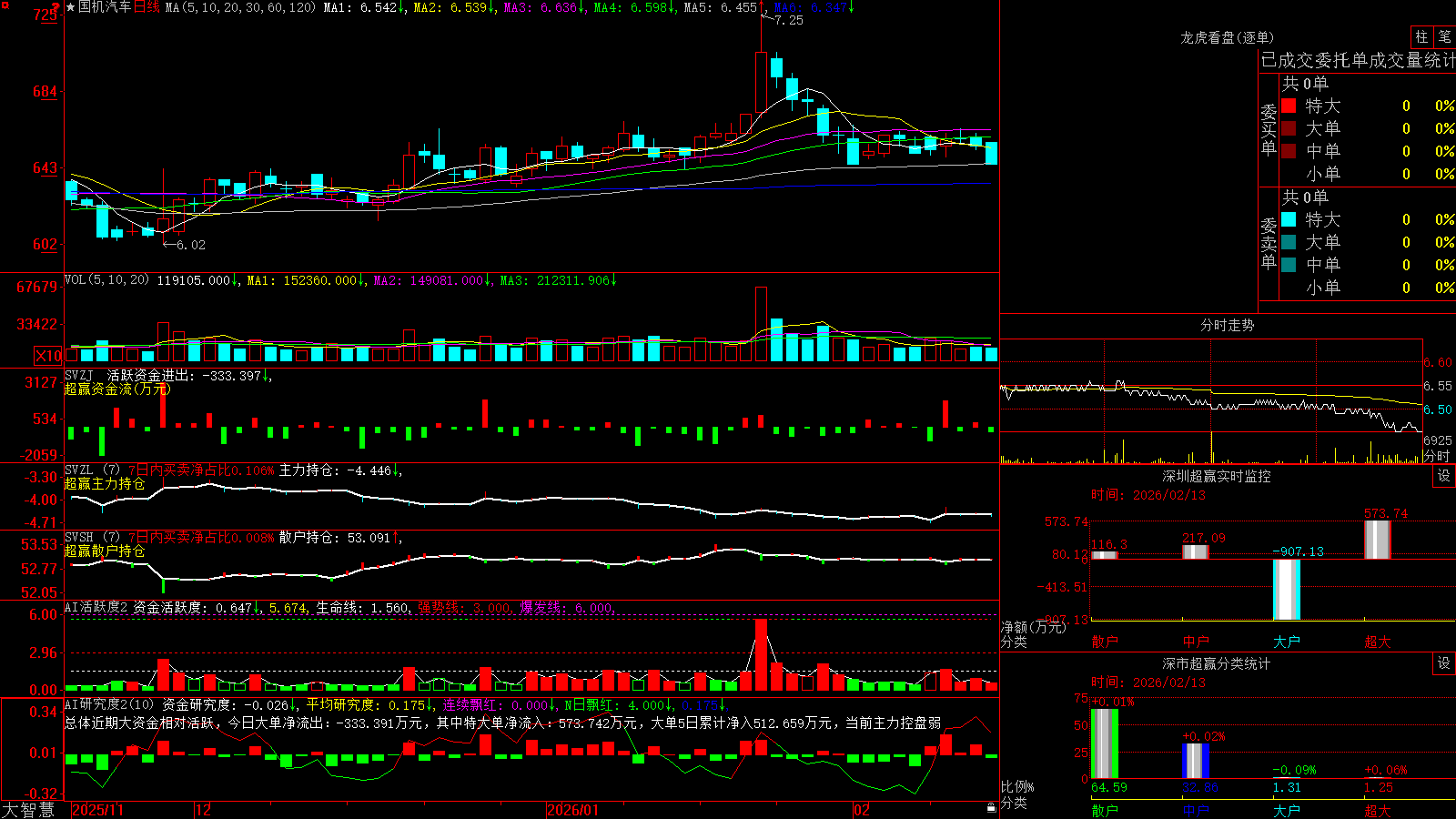Click the 散户 bar showing 116.3
Viewport: 1456px width, 819px height.
[1105, 555]
